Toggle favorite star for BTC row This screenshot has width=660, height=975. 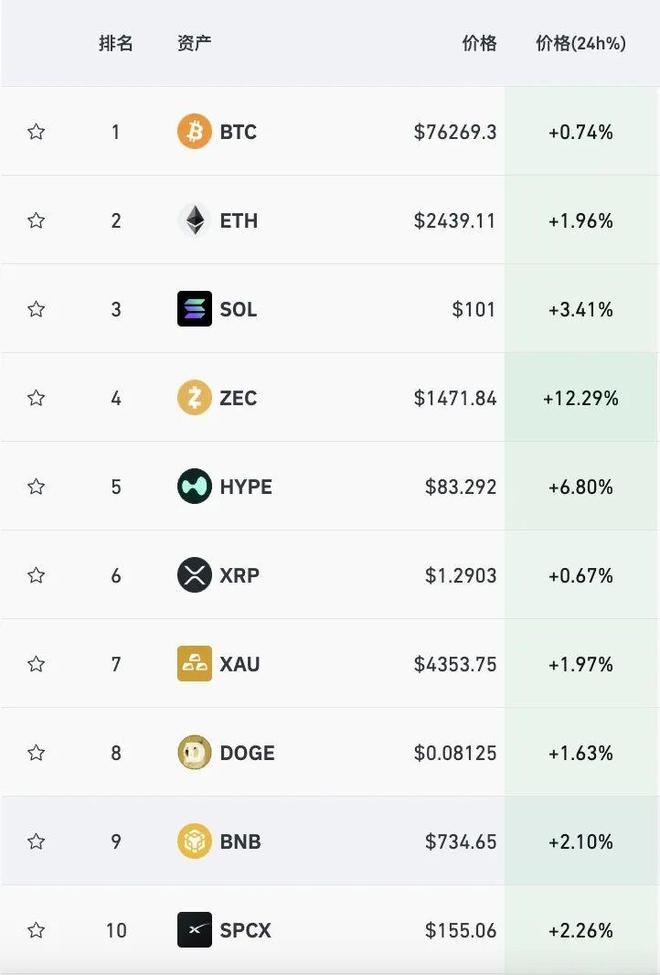tap(36, 131)
